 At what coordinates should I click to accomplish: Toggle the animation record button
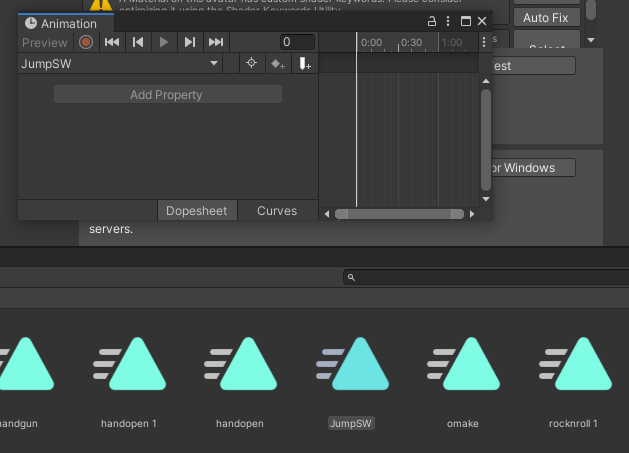tap(86, 42)
